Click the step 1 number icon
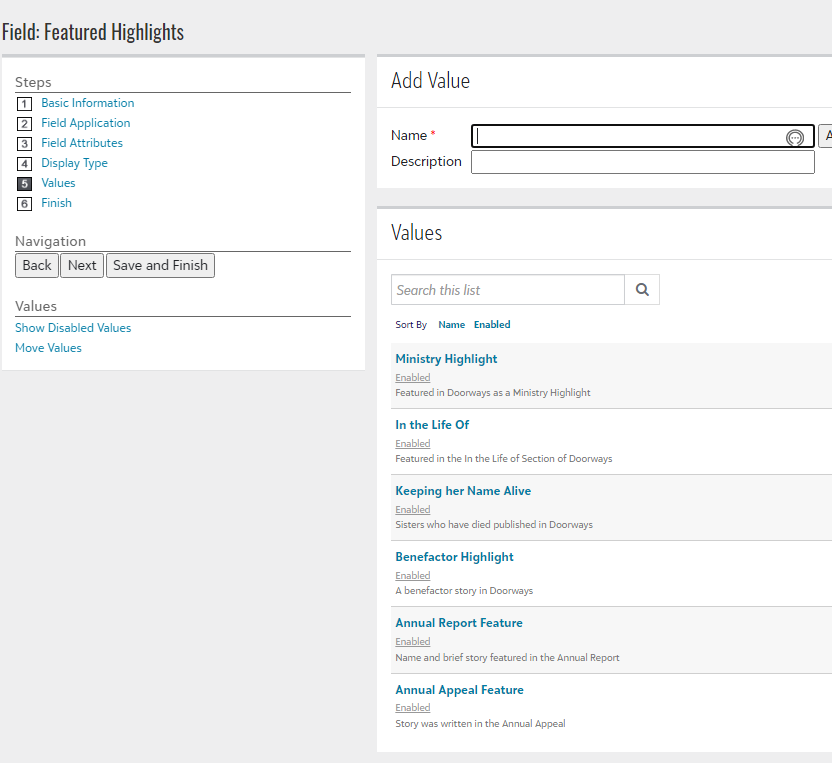This screenshot has height=763, width=832. pos(25,104)
